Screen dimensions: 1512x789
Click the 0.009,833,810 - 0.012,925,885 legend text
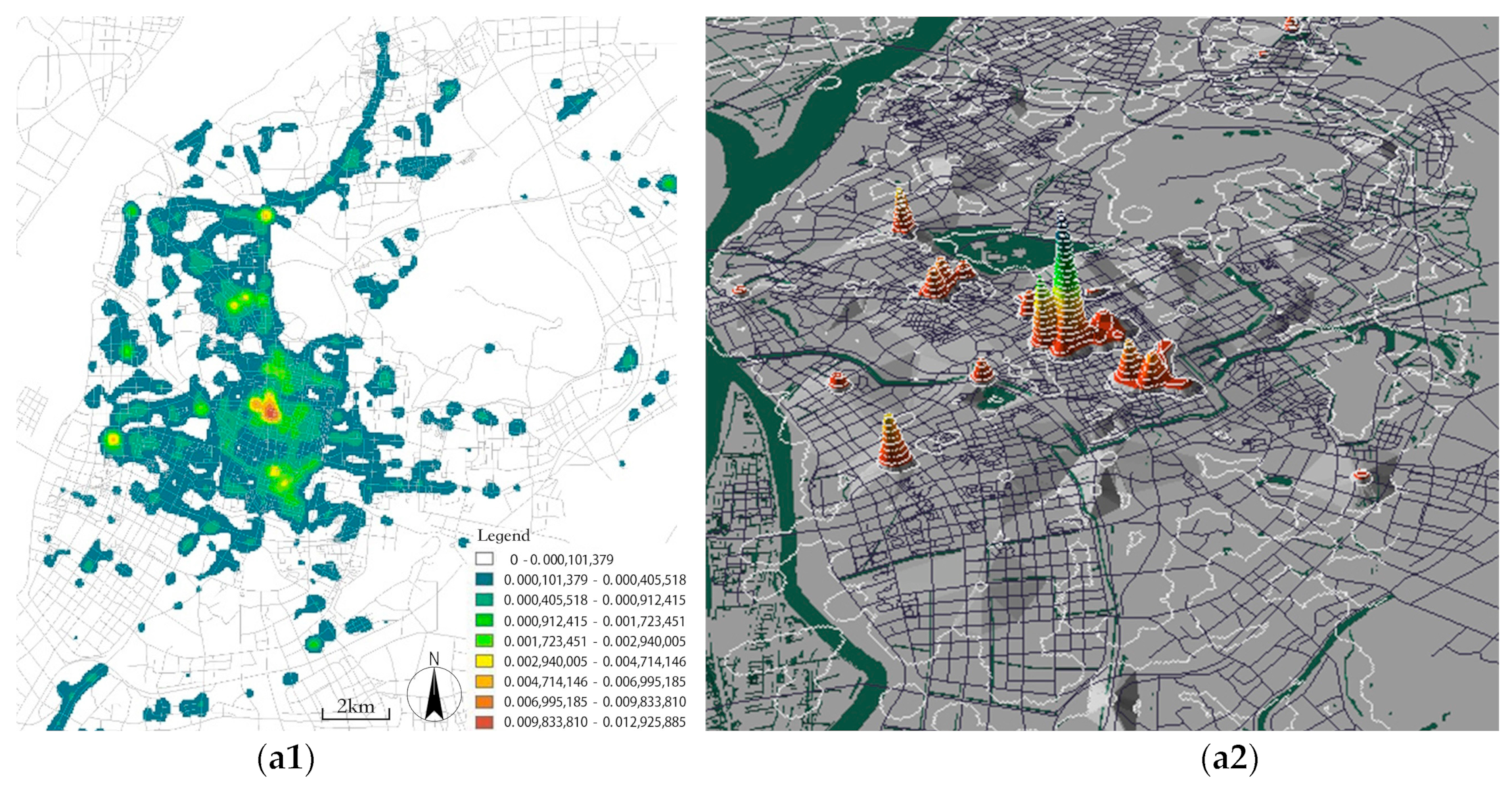[x=595, y=722]
